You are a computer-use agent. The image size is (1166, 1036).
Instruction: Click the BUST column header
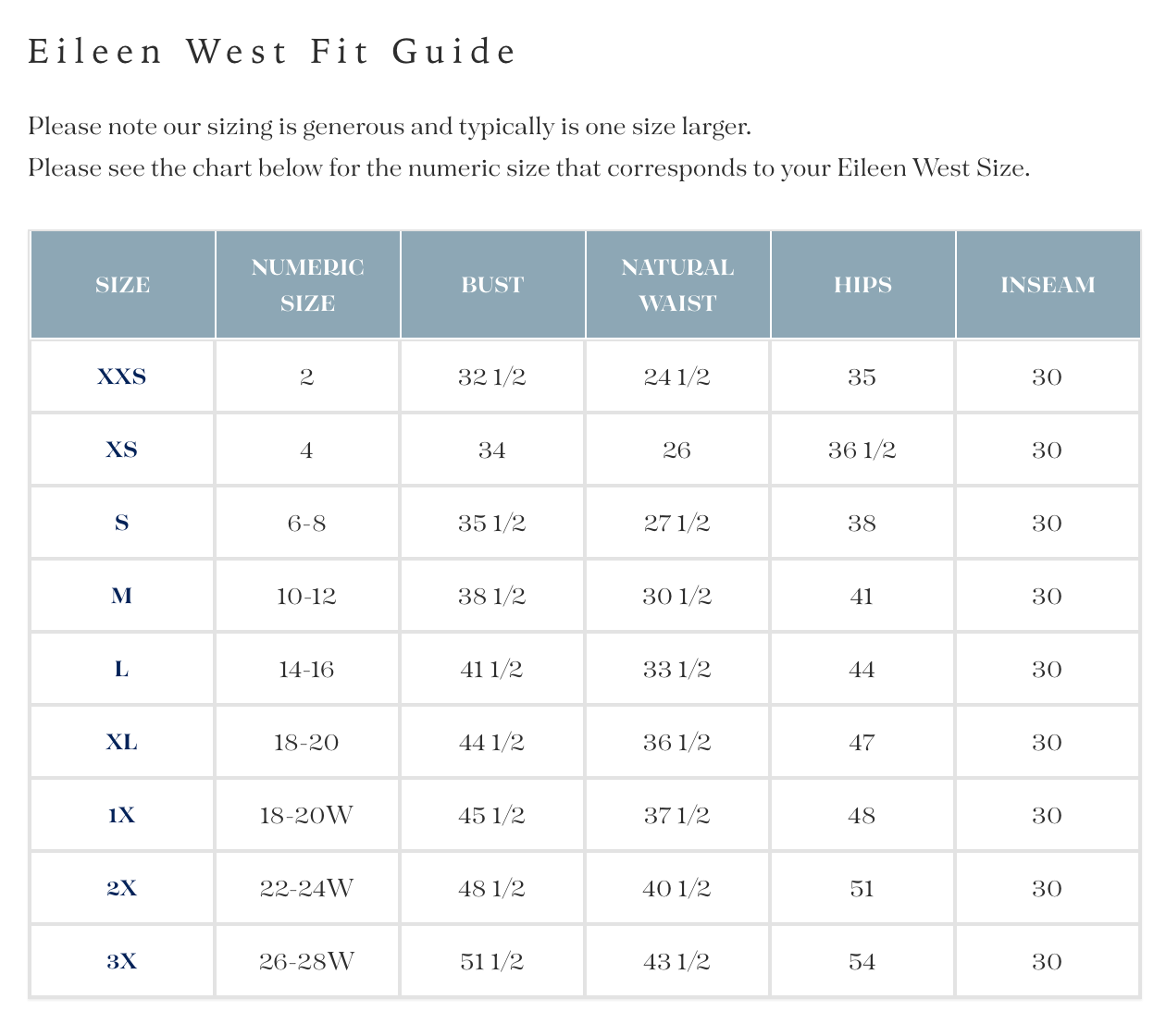(x=492, y=285)
